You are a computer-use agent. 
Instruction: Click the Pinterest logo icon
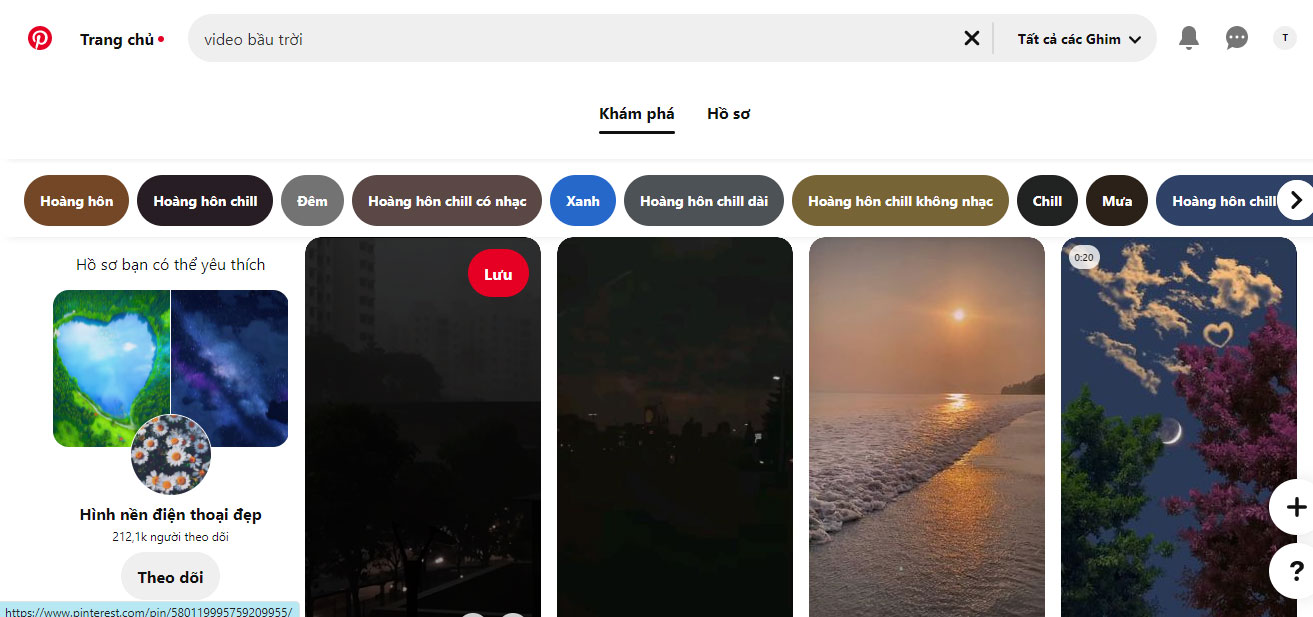click(x=40, y=39)
